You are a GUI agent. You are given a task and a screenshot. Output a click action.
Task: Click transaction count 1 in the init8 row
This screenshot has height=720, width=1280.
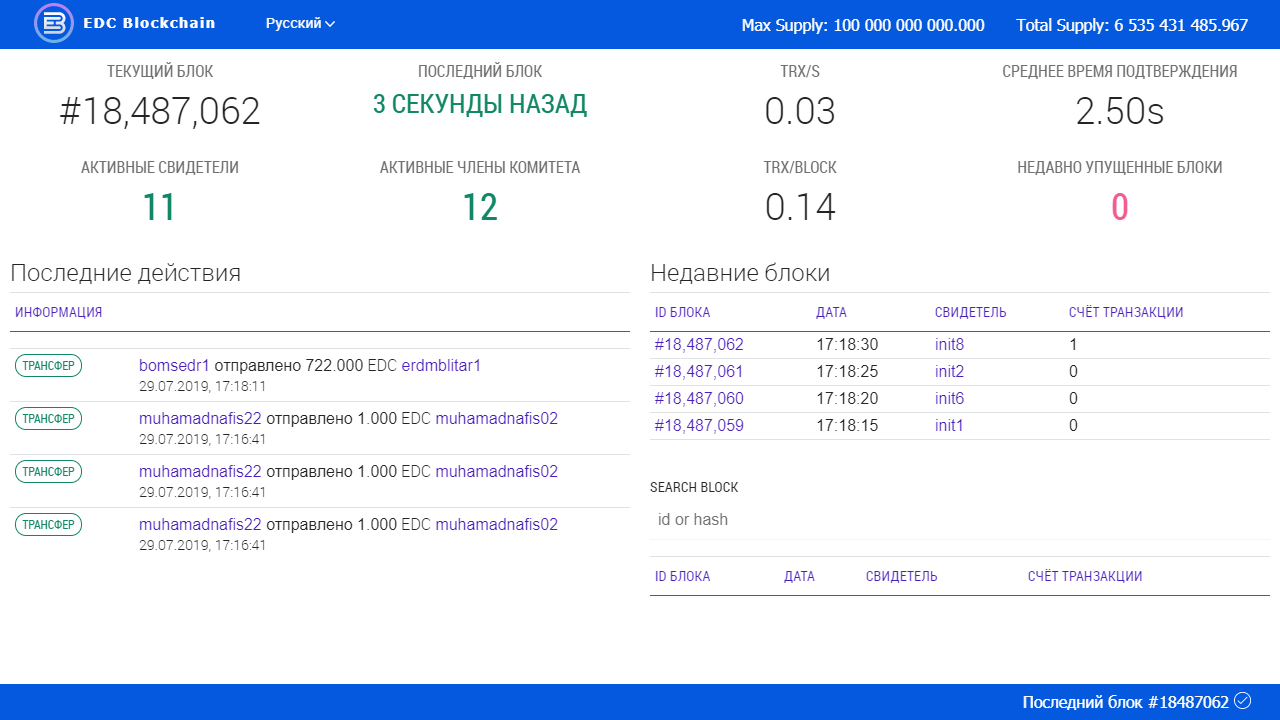tap(1073, 345)
